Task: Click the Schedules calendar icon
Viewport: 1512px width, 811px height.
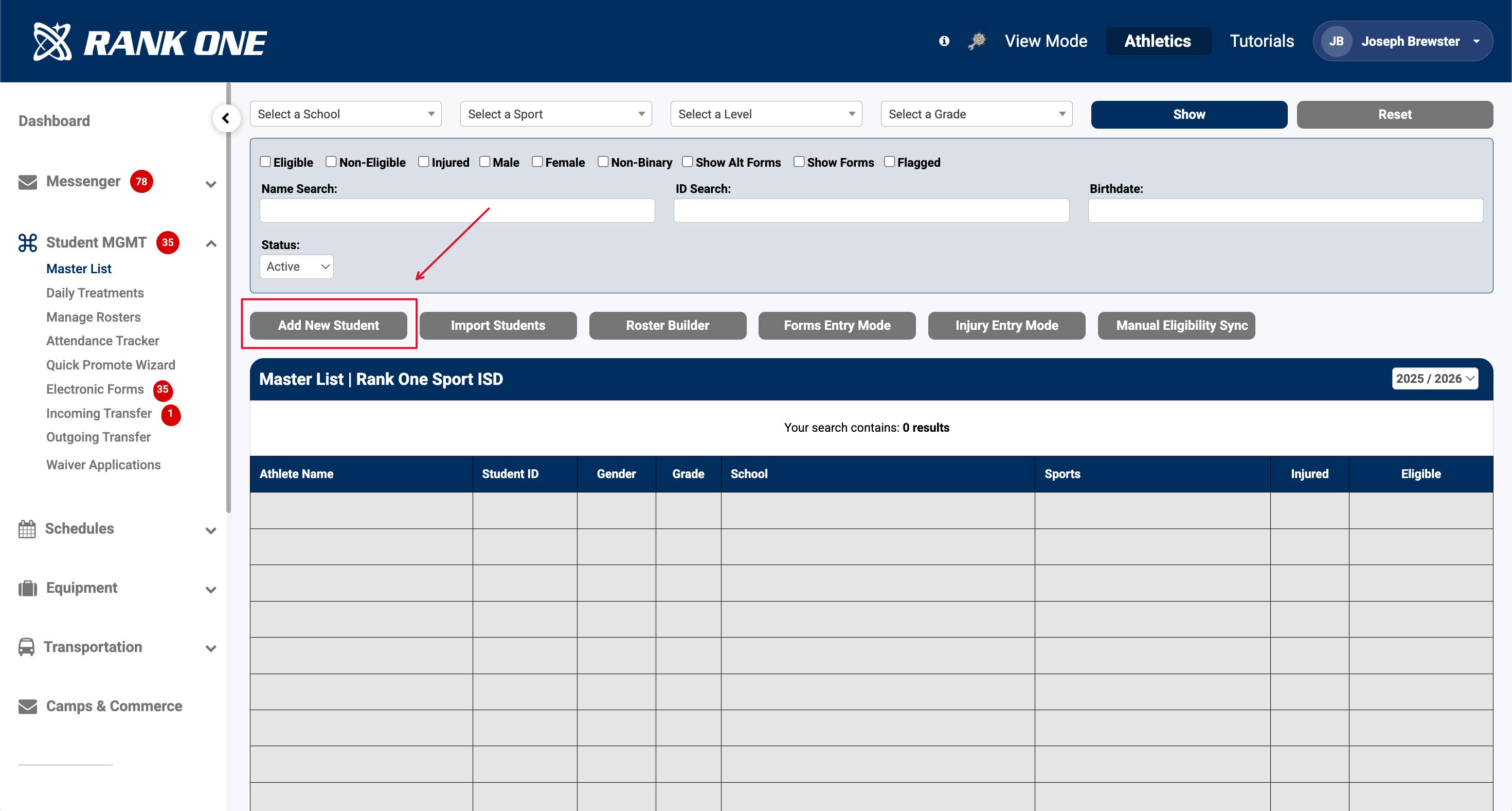Action: [27, 529]
